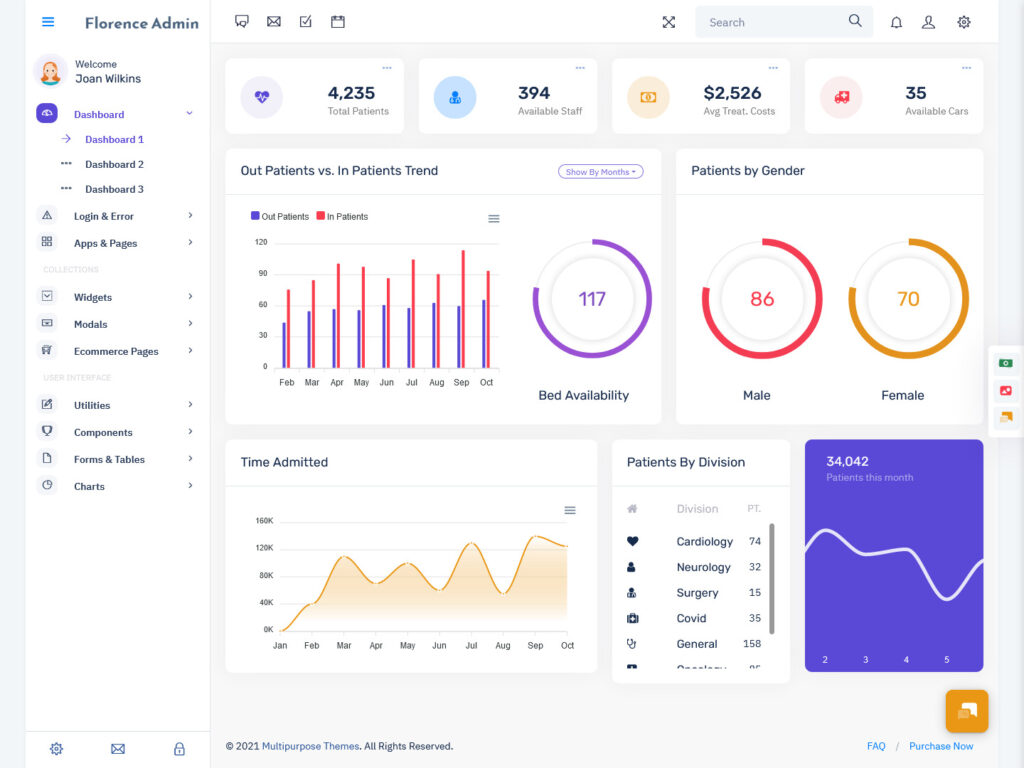The height and width of the screenshot is (768, 1024).
Task: Select Dashboard 3 in sidebar
Action: [x=114, y=189]
